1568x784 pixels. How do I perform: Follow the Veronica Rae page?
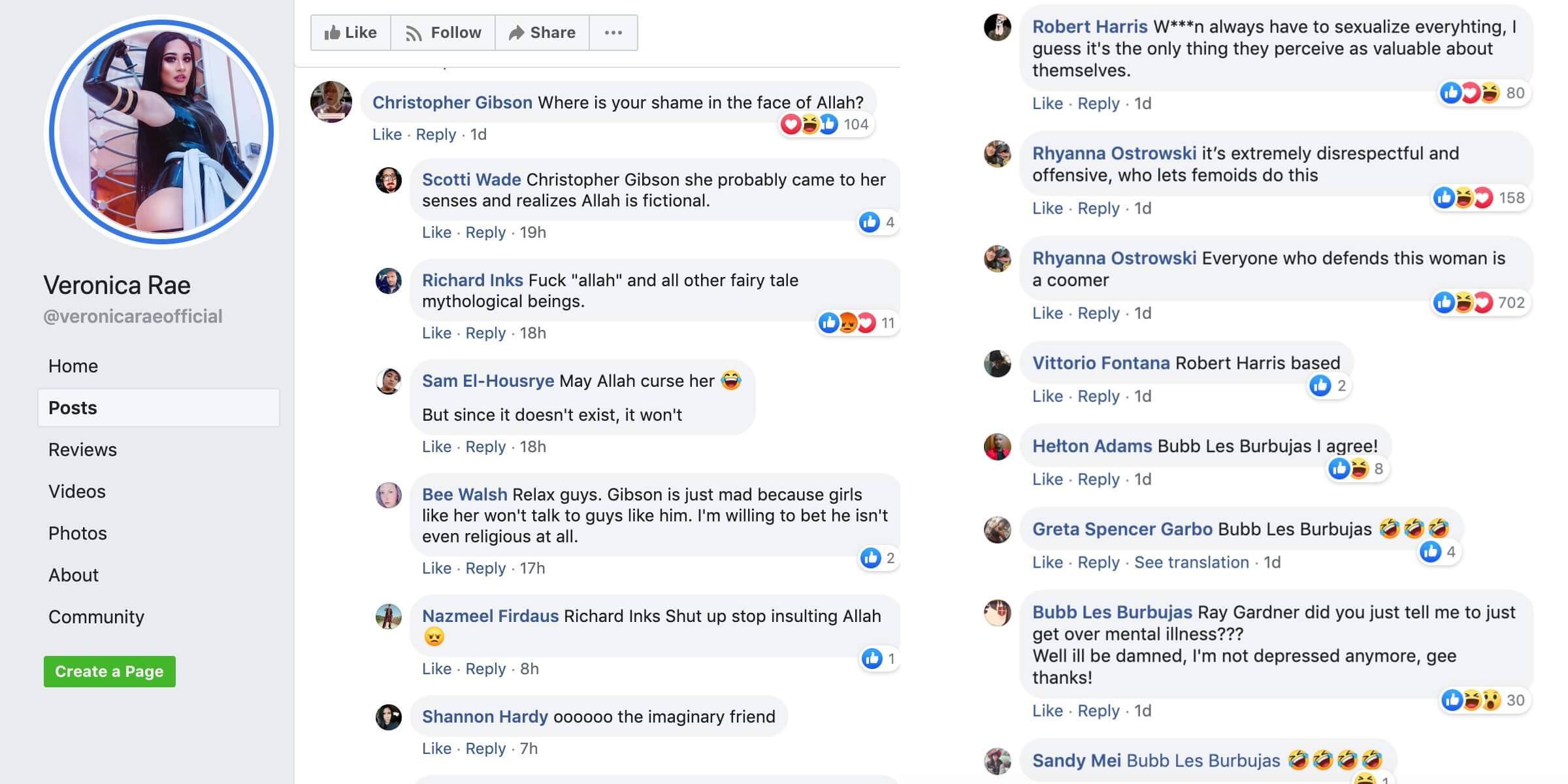(x=443, y=33)
